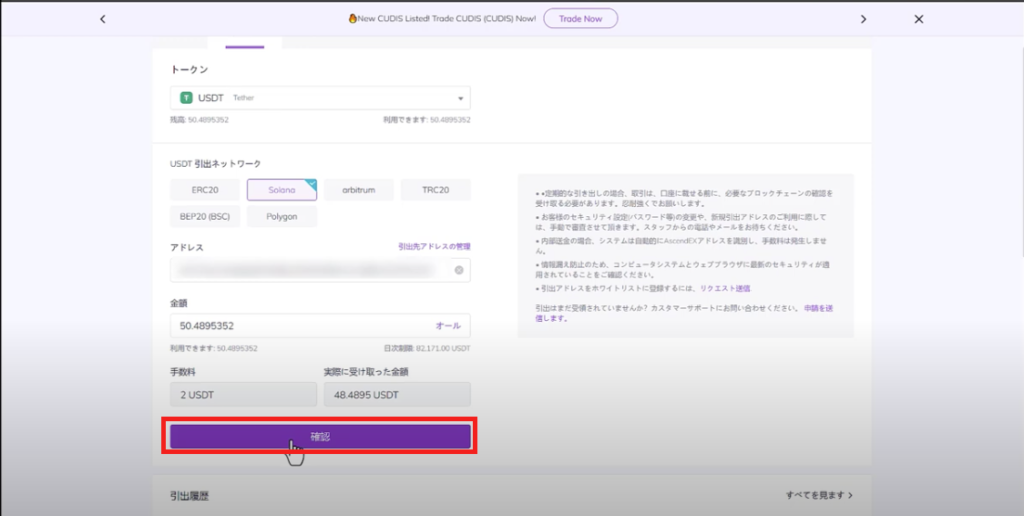
Task: Open the リクエスト送信 whitelist link
Action: 725,288
